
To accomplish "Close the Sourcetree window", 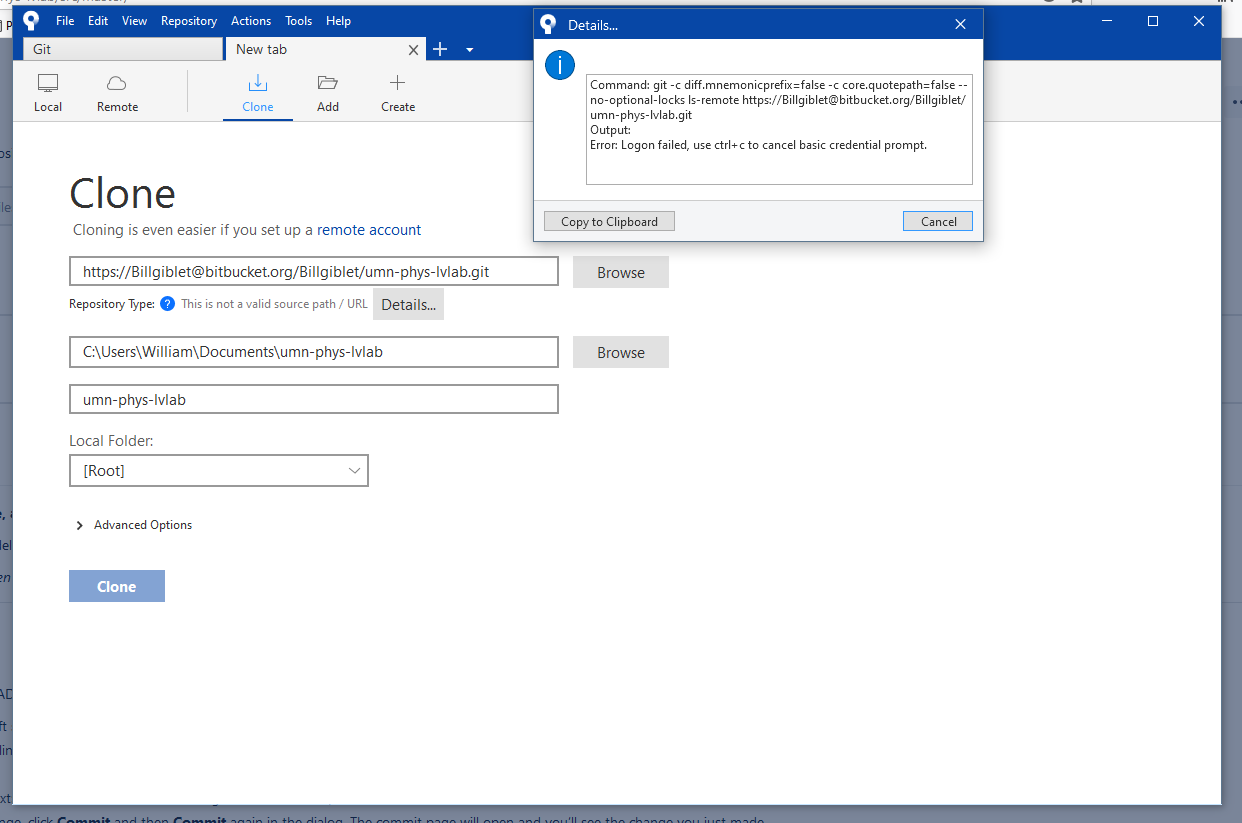I will 1198,21.
